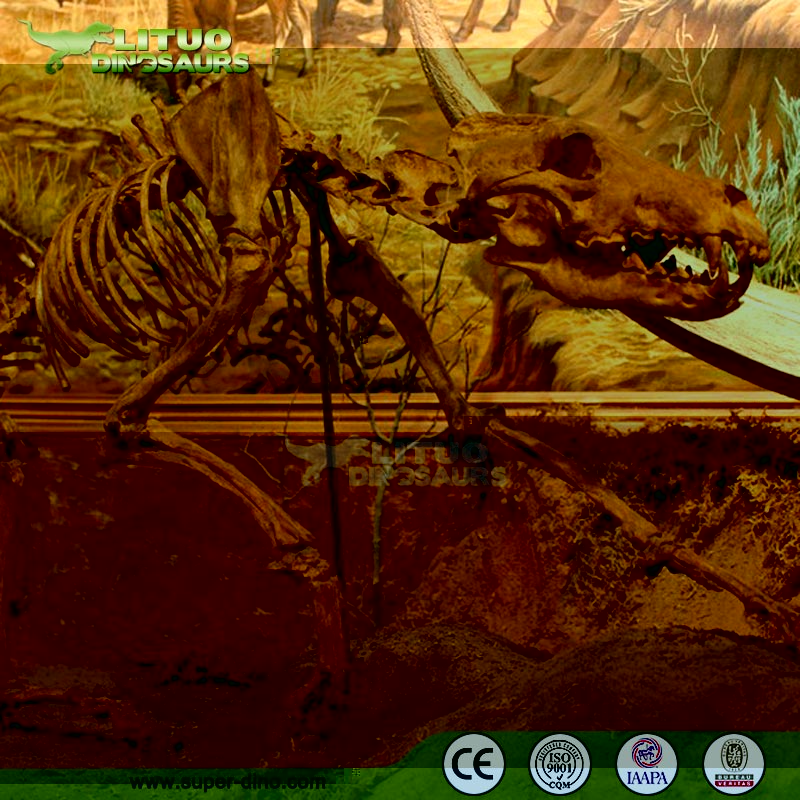800x800 pixels.
Task: Click the Bureau Veritas certification badge
Action: coord(733,764)
